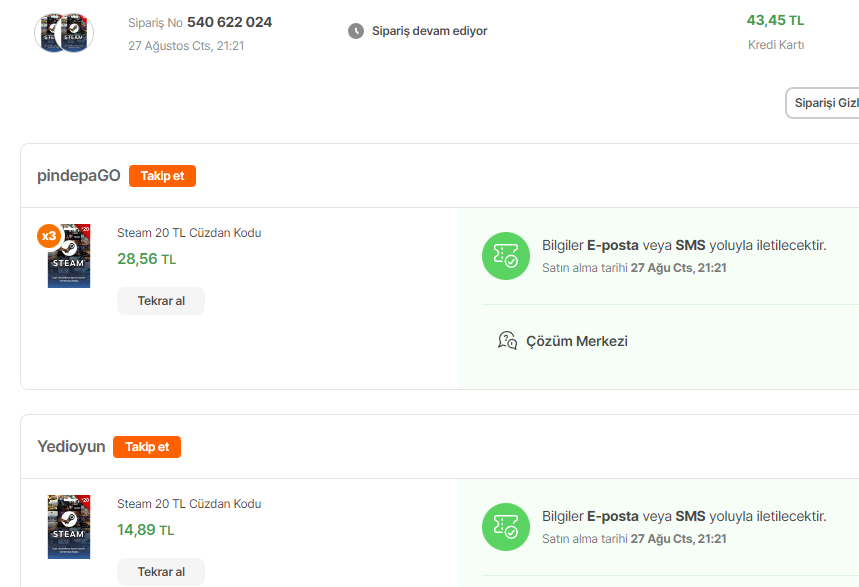Open Yedioyun Steam card product image
Screen dimensions: 859x587
[69, 527]
